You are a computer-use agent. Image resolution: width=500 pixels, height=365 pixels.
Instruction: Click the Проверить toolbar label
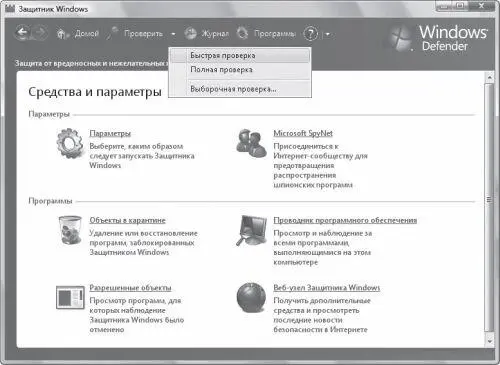144,34
